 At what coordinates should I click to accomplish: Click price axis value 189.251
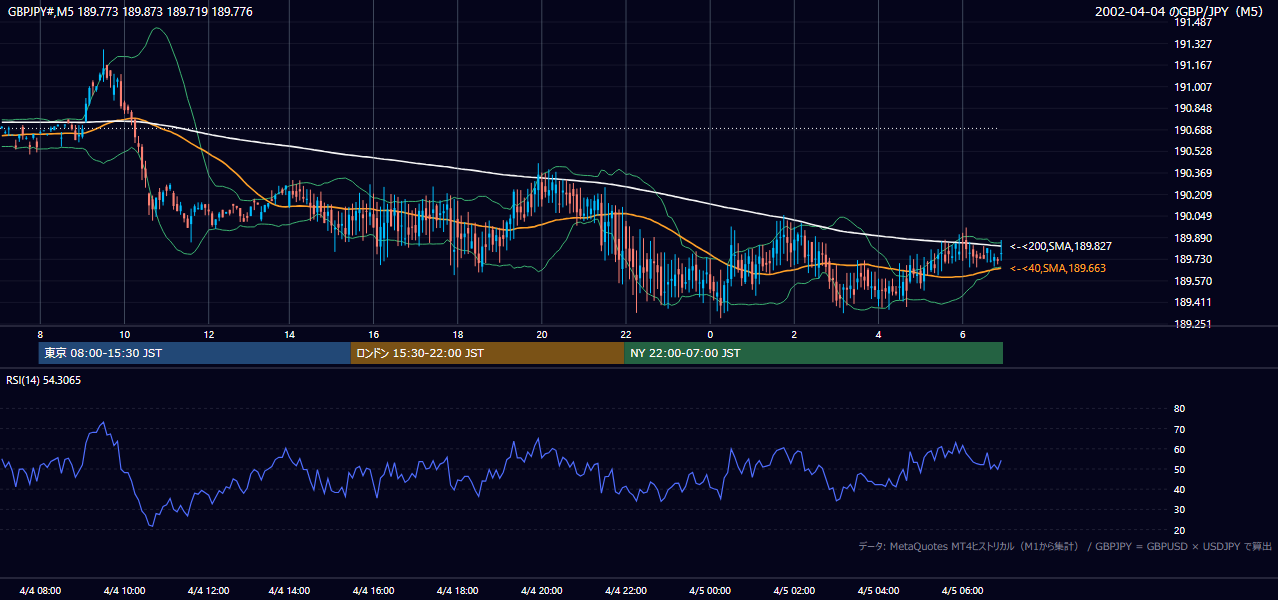point(1193,324)
